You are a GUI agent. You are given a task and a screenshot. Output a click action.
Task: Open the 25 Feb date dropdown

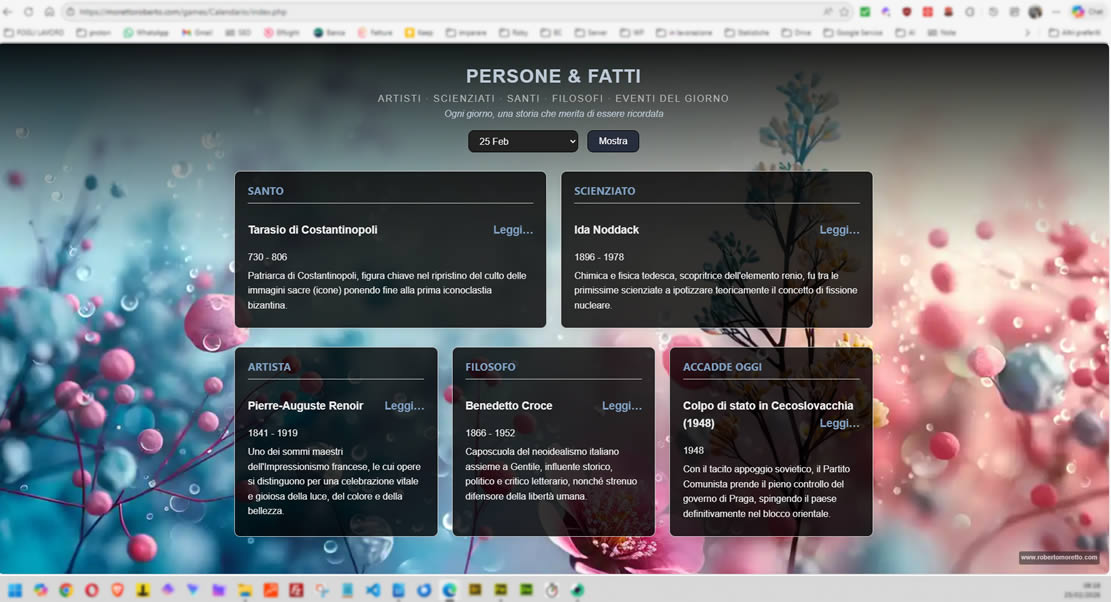[523, 141]
